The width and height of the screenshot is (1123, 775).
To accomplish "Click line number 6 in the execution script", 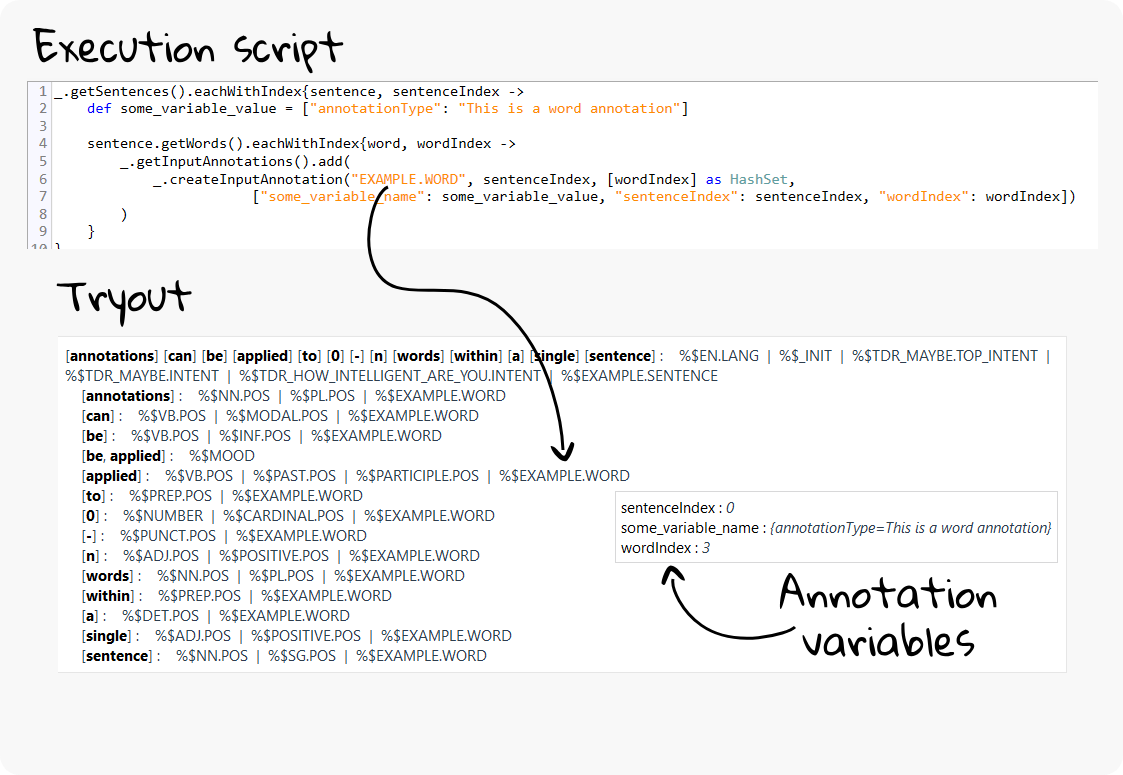I will [42, 178].
